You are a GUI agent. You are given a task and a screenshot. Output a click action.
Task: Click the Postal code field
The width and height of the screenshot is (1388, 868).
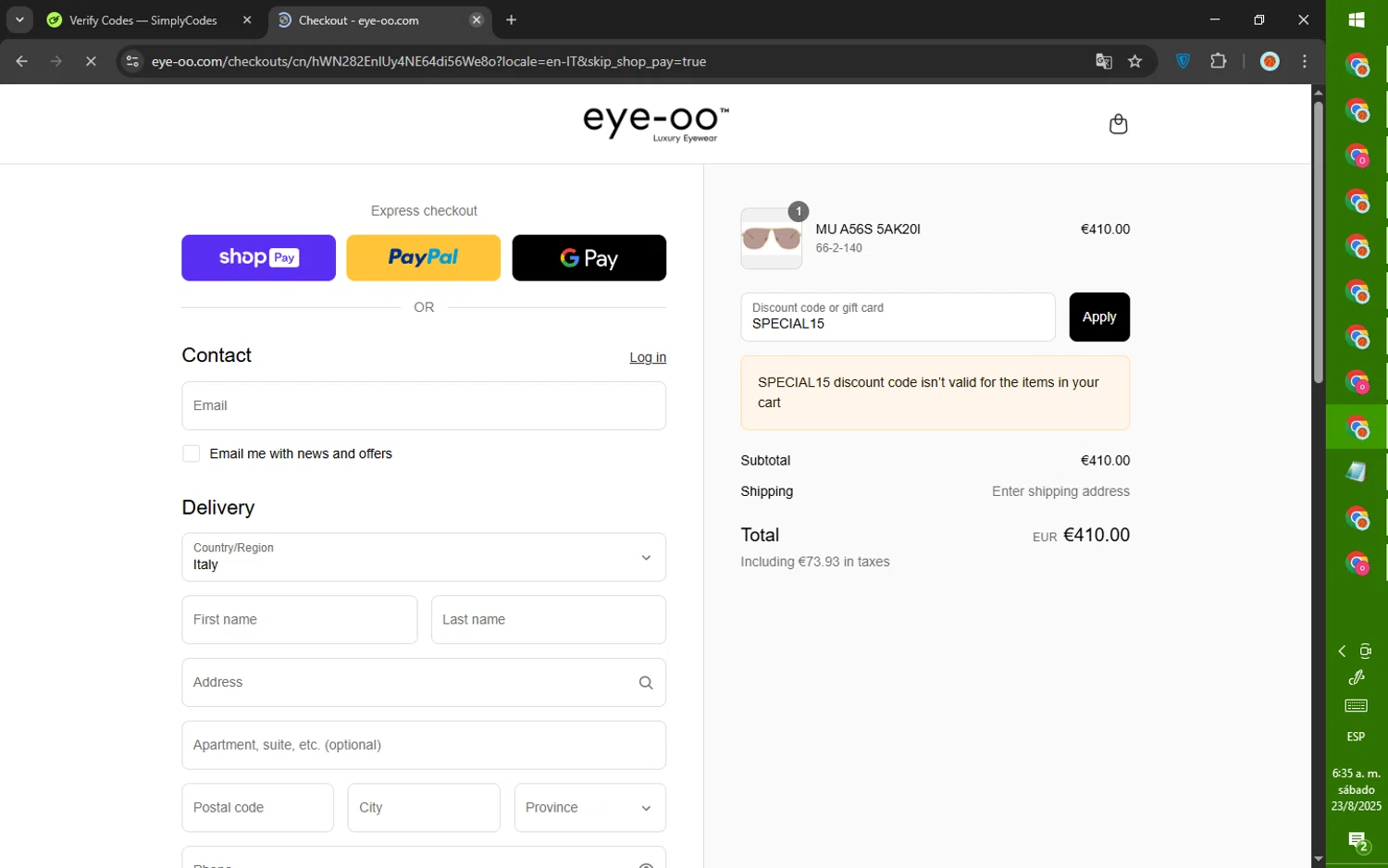pyautogui.click(x=257, y=808)
